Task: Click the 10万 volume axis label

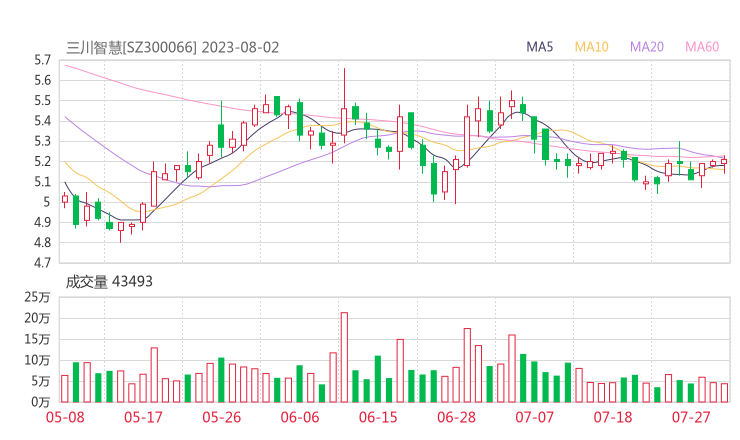Action: (37, 361)
